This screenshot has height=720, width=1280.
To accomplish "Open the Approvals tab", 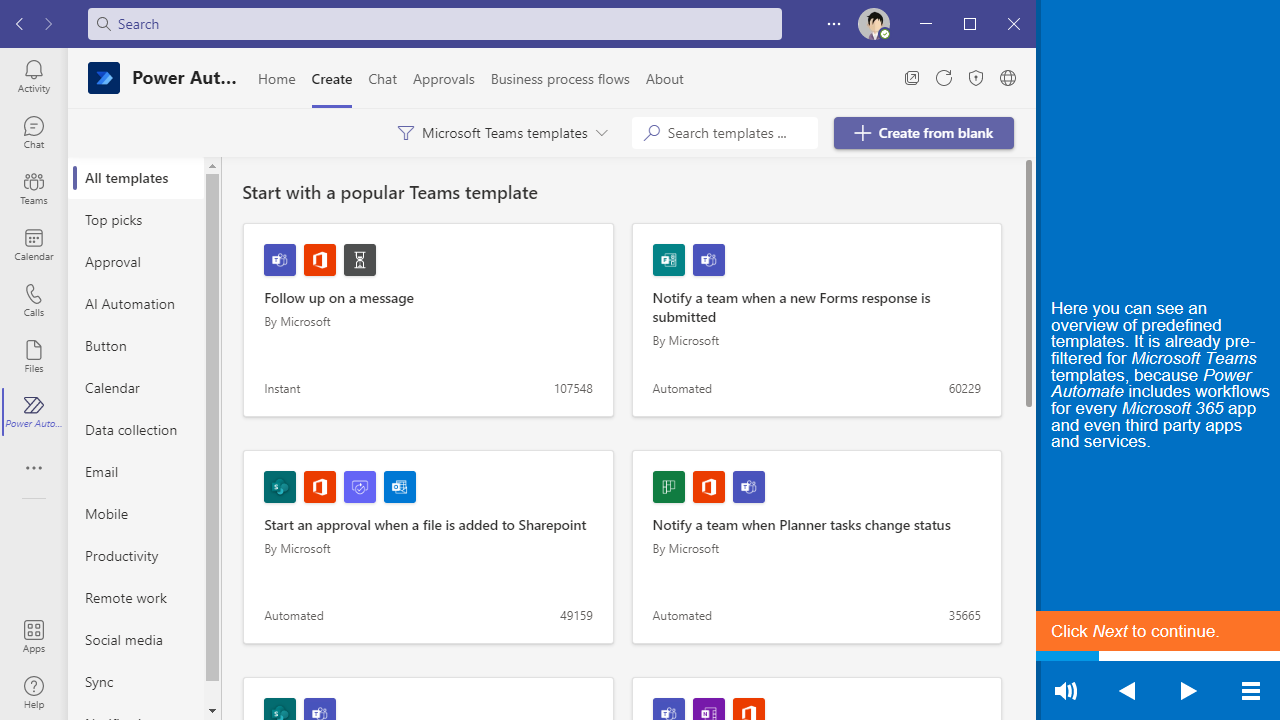I will pos(444,79).
